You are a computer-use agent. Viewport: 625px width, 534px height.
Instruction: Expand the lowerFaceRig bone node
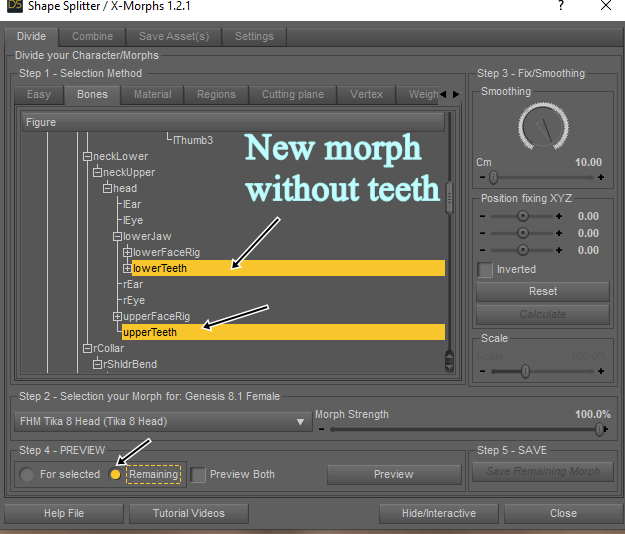[127, 253]
